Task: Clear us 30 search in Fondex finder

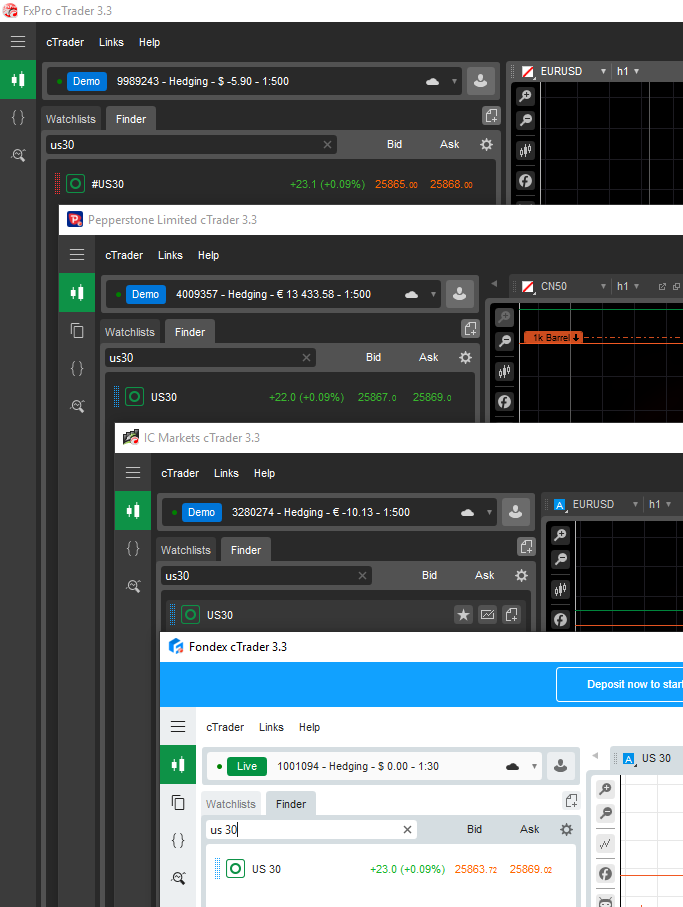Action: [407, 829]
